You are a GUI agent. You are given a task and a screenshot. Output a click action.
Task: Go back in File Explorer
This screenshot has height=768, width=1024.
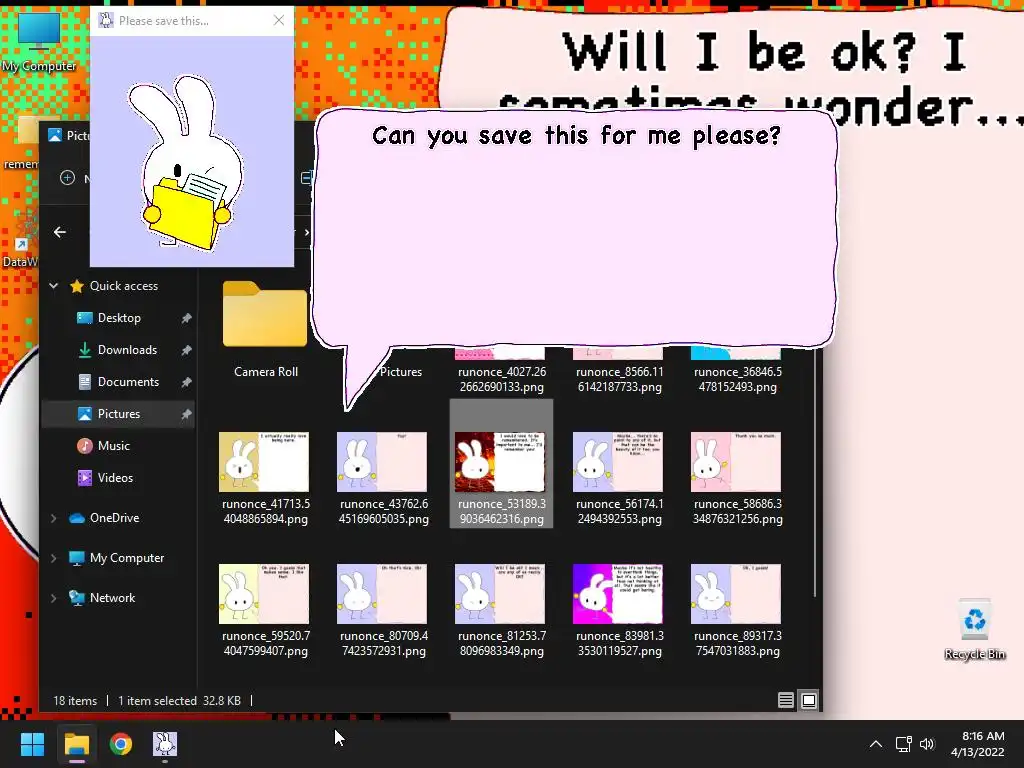click(59, 232)
